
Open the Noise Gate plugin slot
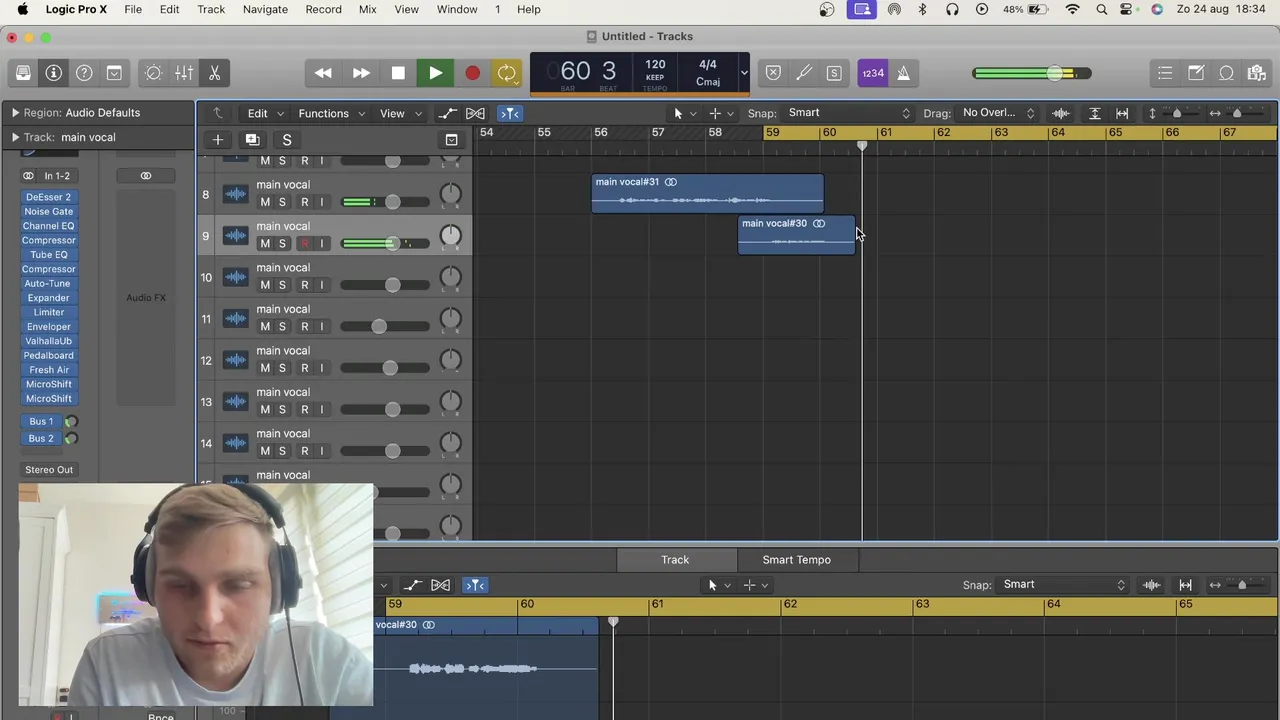(x=48, y=212)
